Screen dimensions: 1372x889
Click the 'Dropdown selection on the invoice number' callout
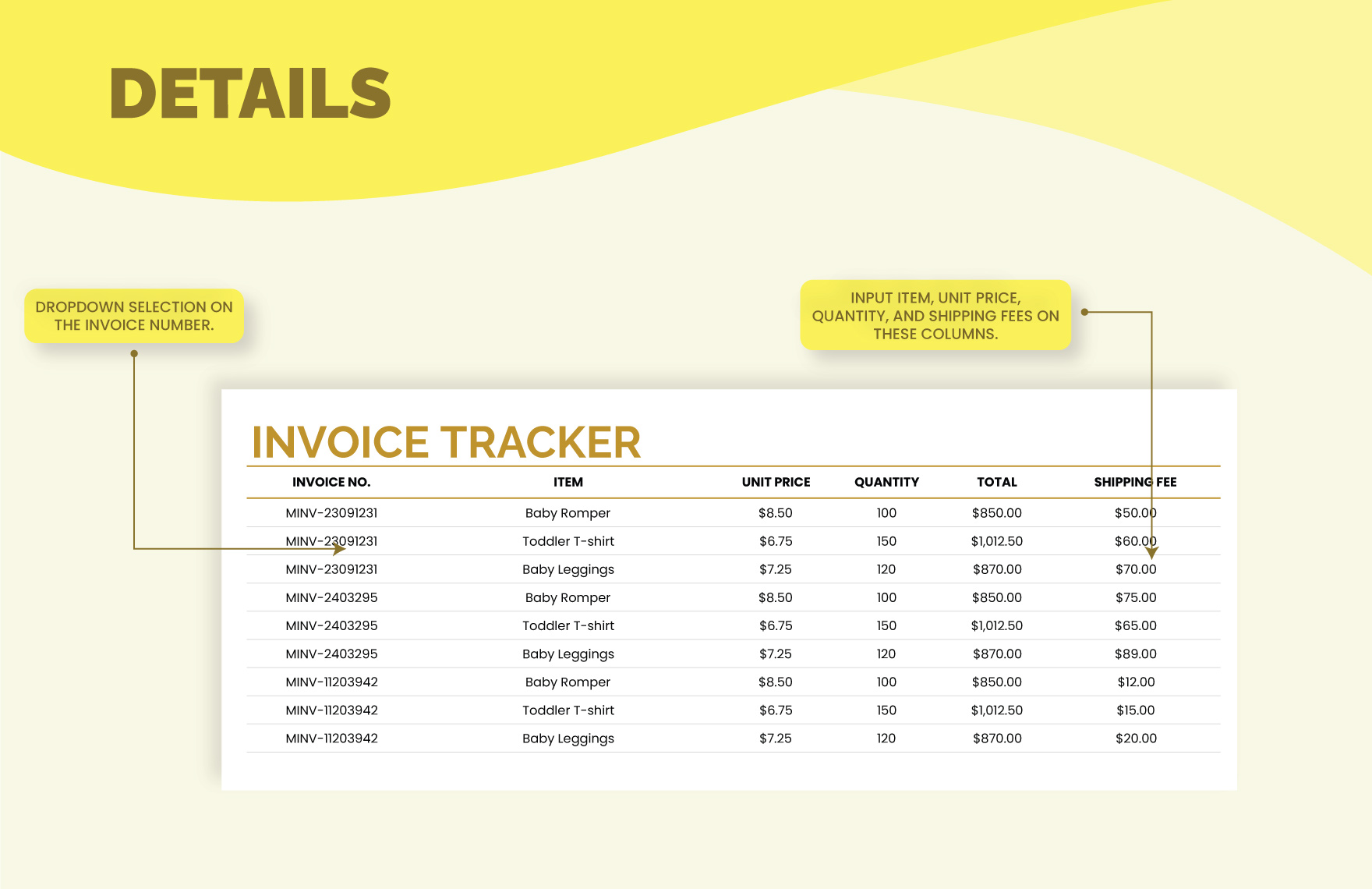[x=134, y=316]
